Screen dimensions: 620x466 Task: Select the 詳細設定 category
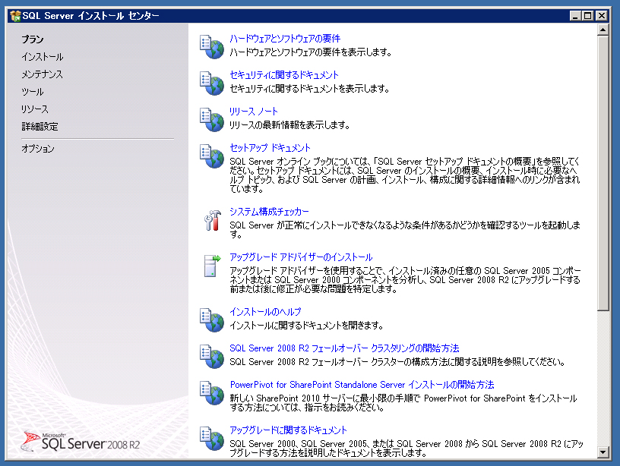click(x=40, y=126)
